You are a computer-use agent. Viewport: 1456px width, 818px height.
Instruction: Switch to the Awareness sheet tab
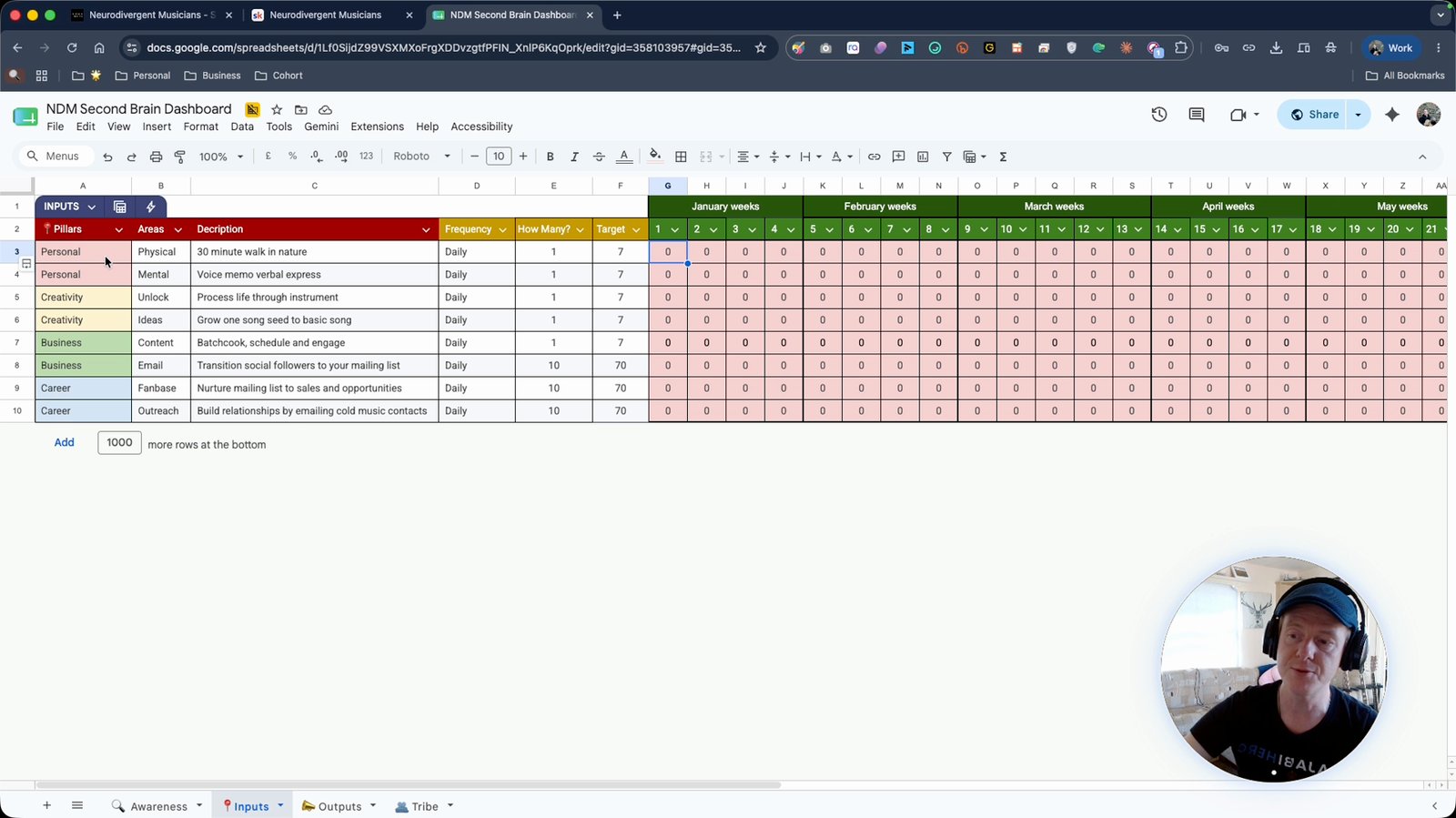[x=157, y=806]
